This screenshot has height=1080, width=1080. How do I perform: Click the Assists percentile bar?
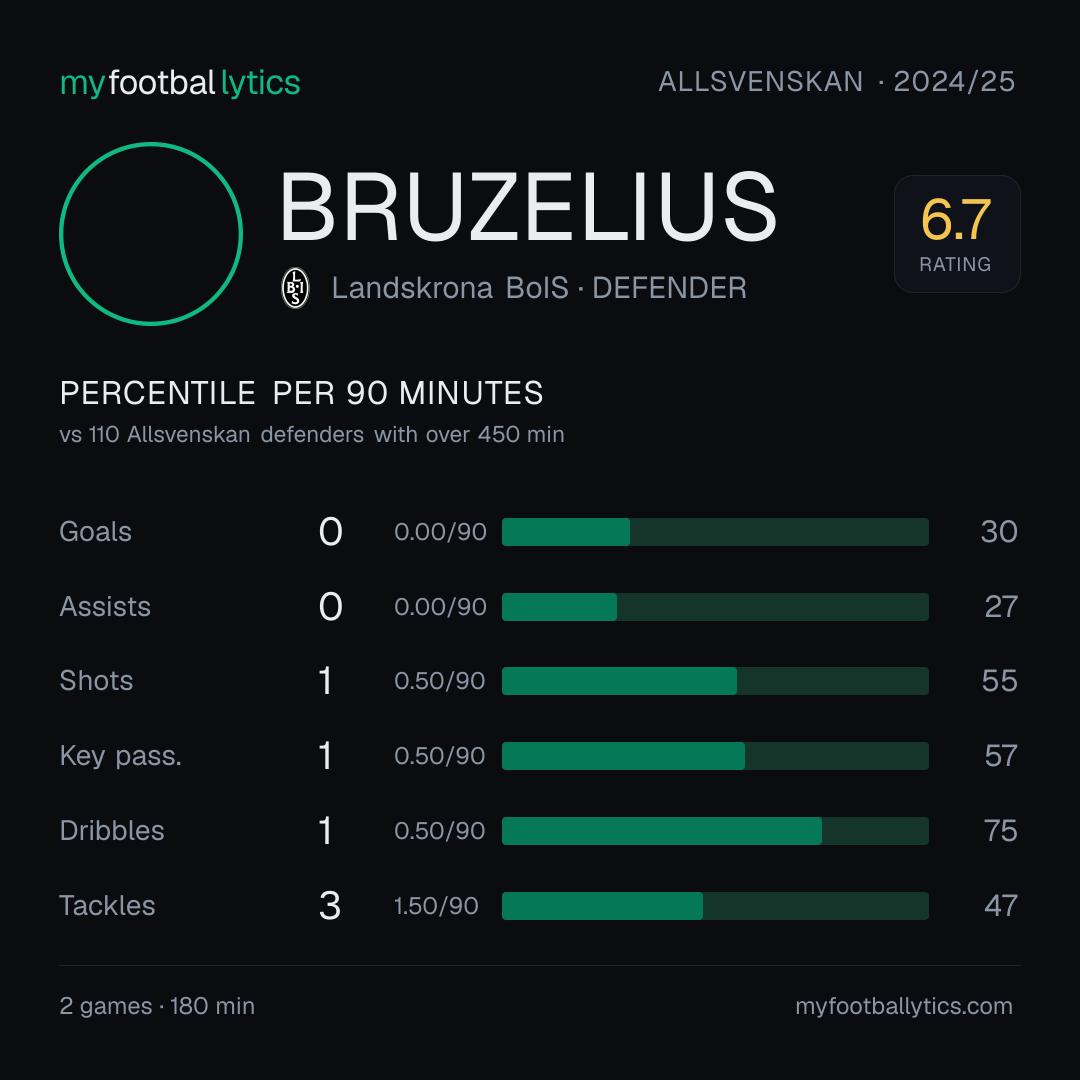[x=715, y=607]
